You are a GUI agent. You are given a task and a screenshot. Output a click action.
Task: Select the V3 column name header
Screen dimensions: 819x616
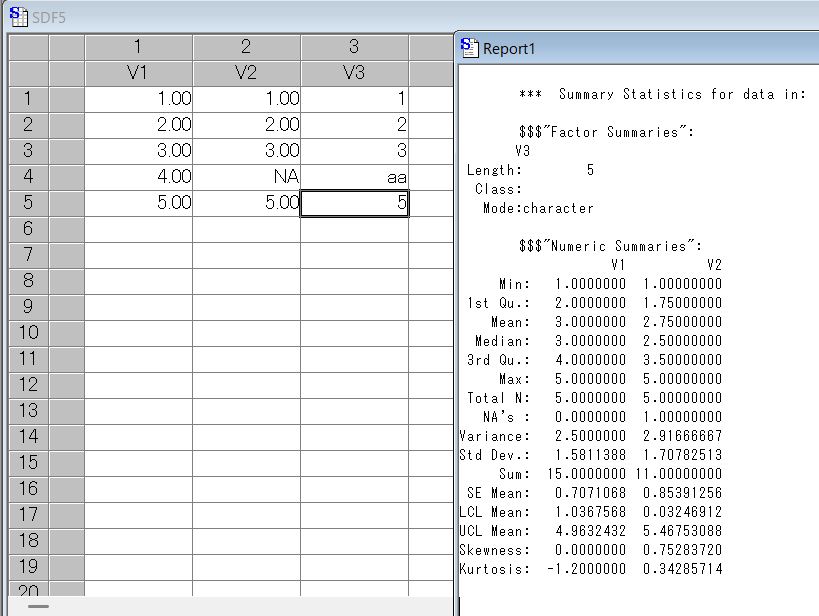[354, 73]
